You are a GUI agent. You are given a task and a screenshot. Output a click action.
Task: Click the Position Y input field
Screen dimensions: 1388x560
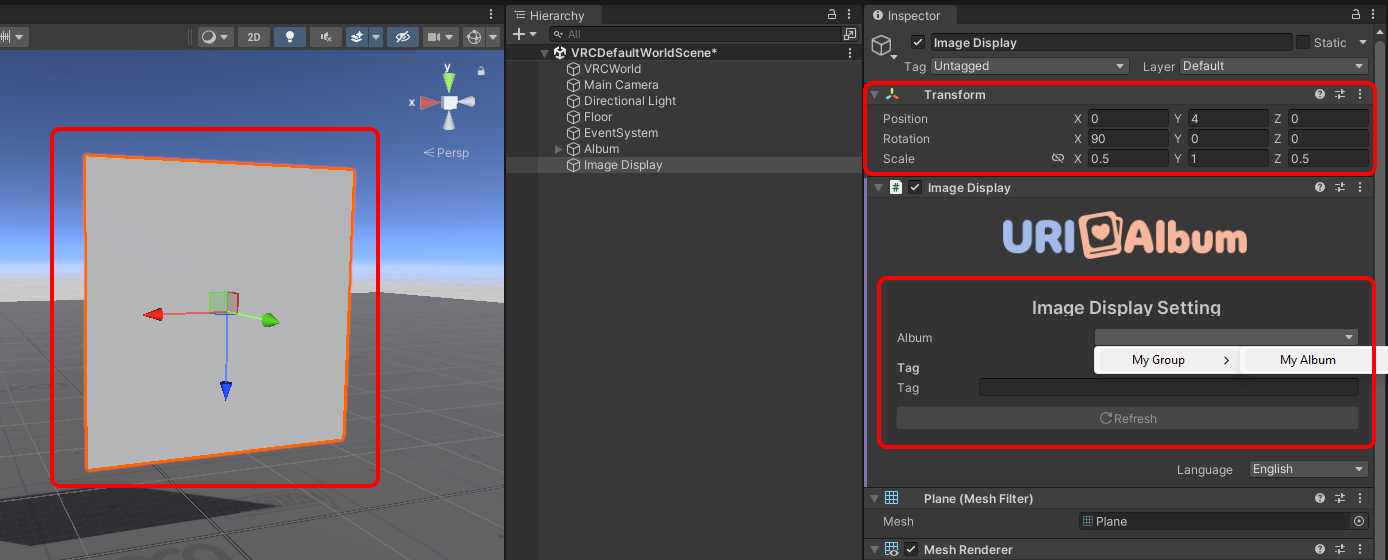pos(1227,118)
